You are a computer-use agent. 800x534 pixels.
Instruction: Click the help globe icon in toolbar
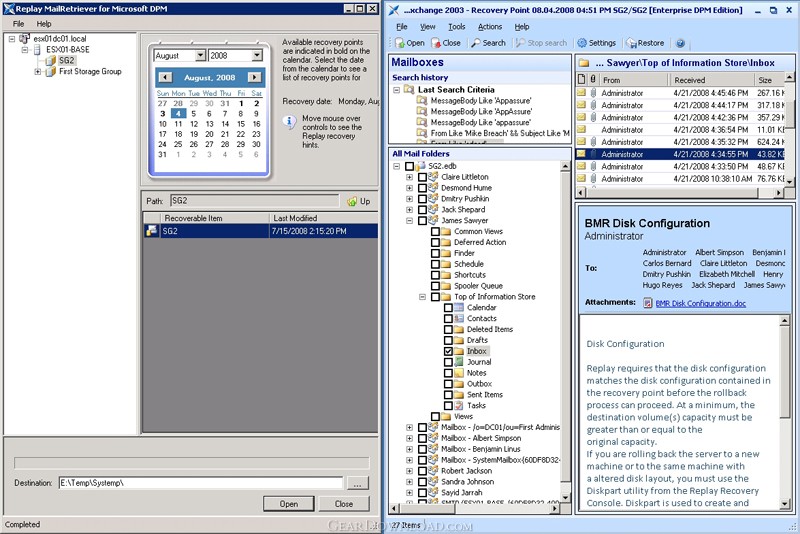pyautogui.click(x=680, y=43)
